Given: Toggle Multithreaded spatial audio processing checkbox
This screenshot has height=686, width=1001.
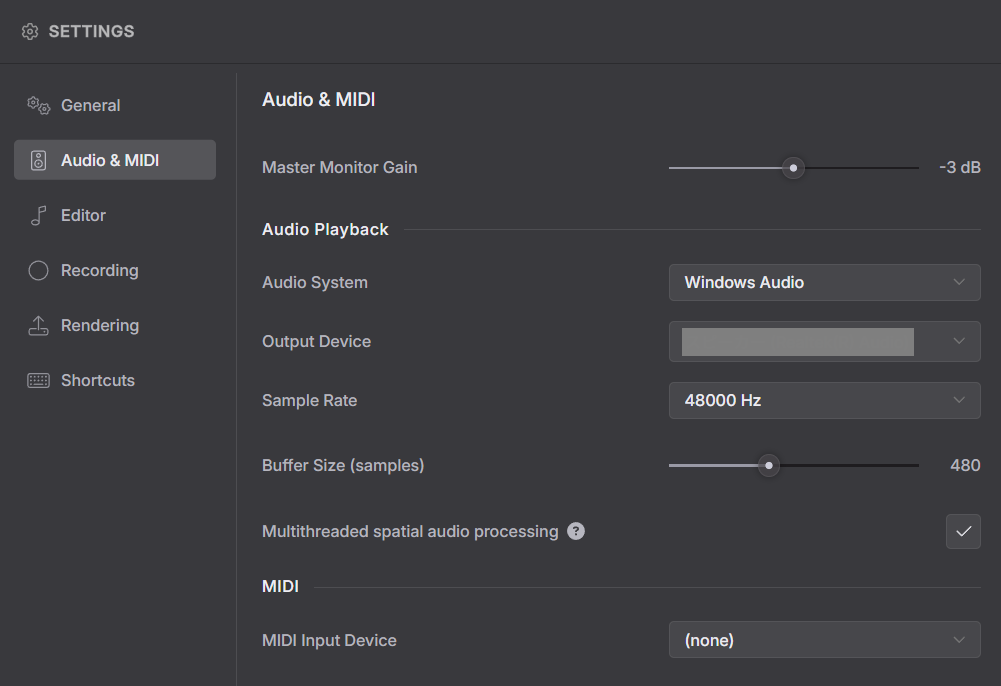Looking at the screenshot, I should point(963,531).
